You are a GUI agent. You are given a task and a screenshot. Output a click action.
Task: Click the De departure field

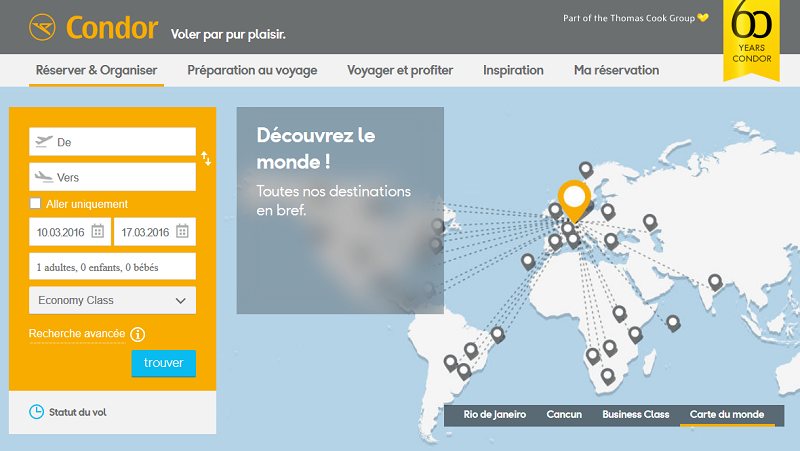click(x=112, y=142)
